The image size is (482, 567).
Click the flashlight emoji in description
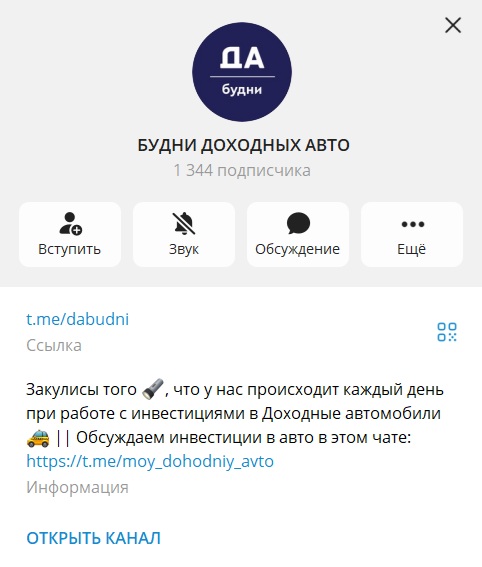pyautogui.click(x=153, y=389)
